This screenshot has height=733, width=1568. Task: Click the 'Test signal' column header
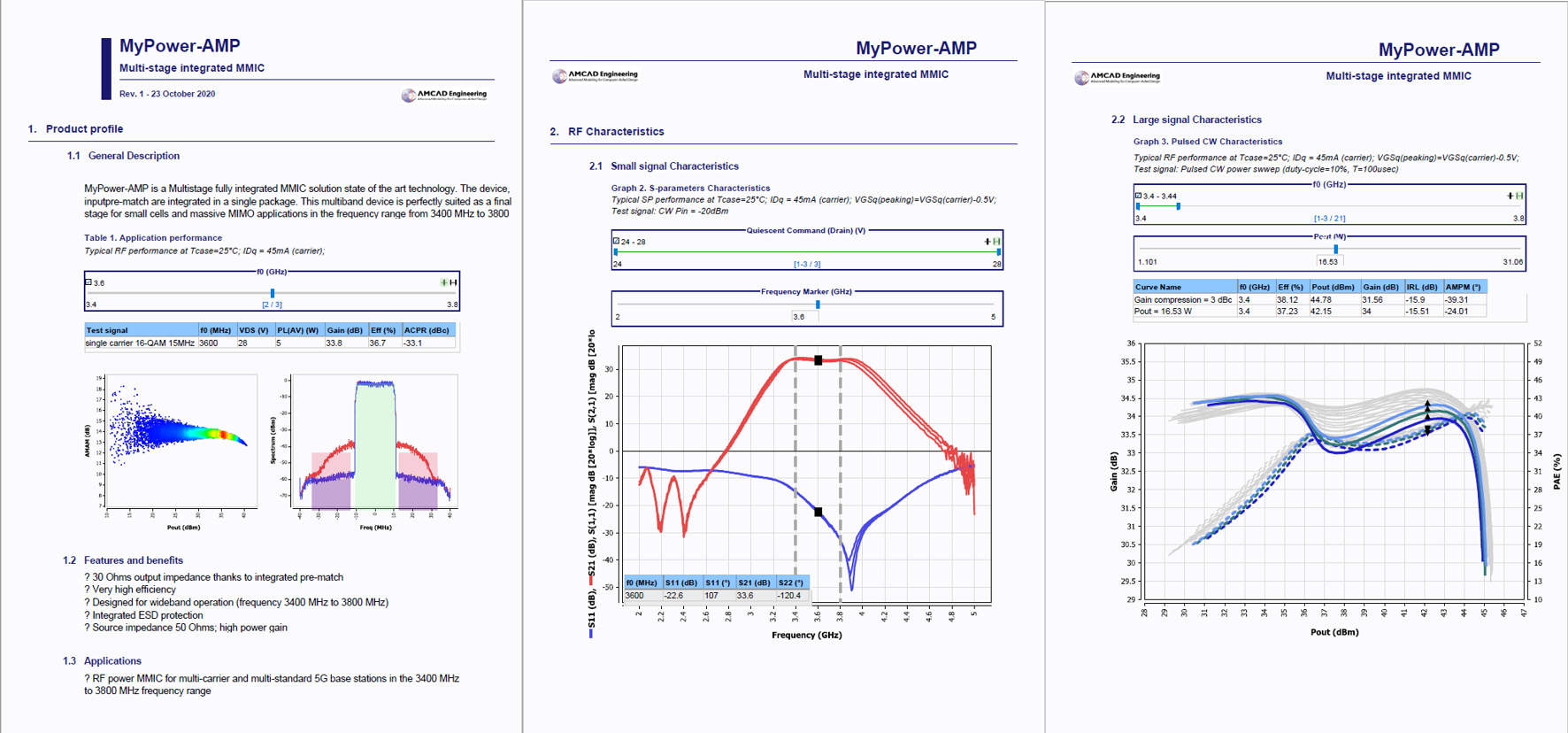click(141, 330)
